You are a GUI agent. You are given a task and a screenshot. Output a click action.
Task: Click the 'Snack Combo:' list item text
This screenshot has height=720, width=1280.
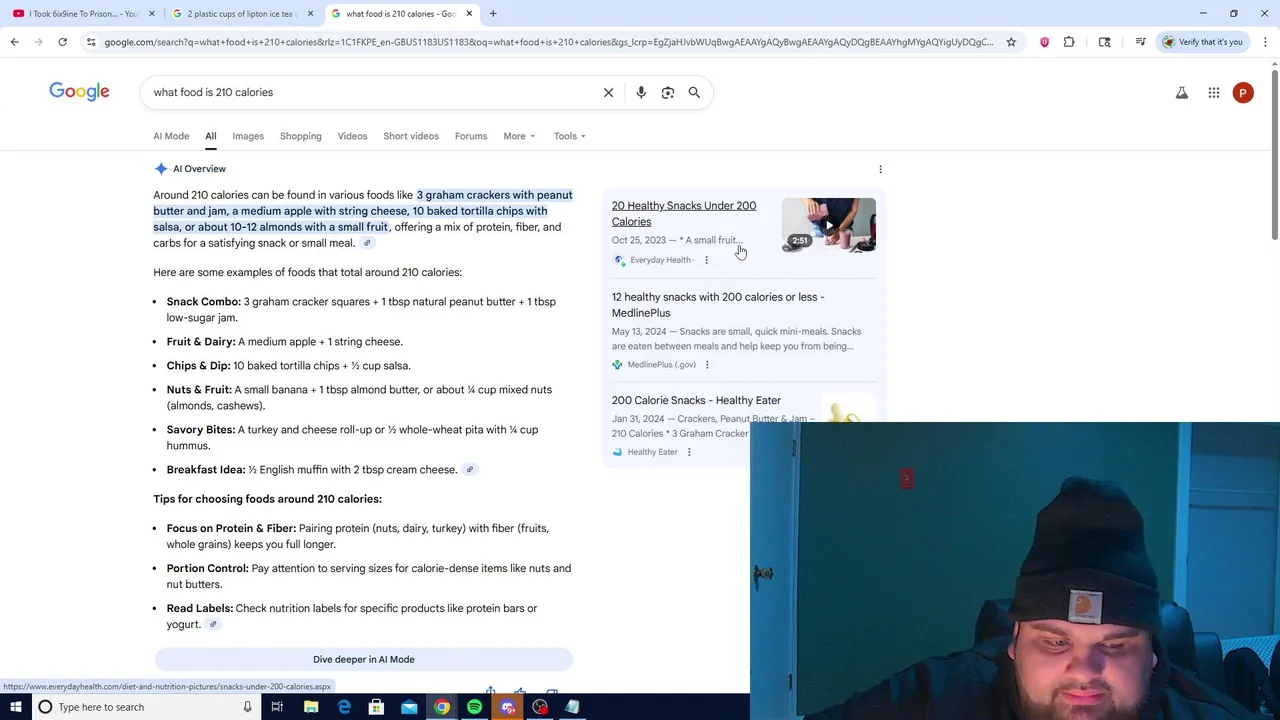(361, 309)
